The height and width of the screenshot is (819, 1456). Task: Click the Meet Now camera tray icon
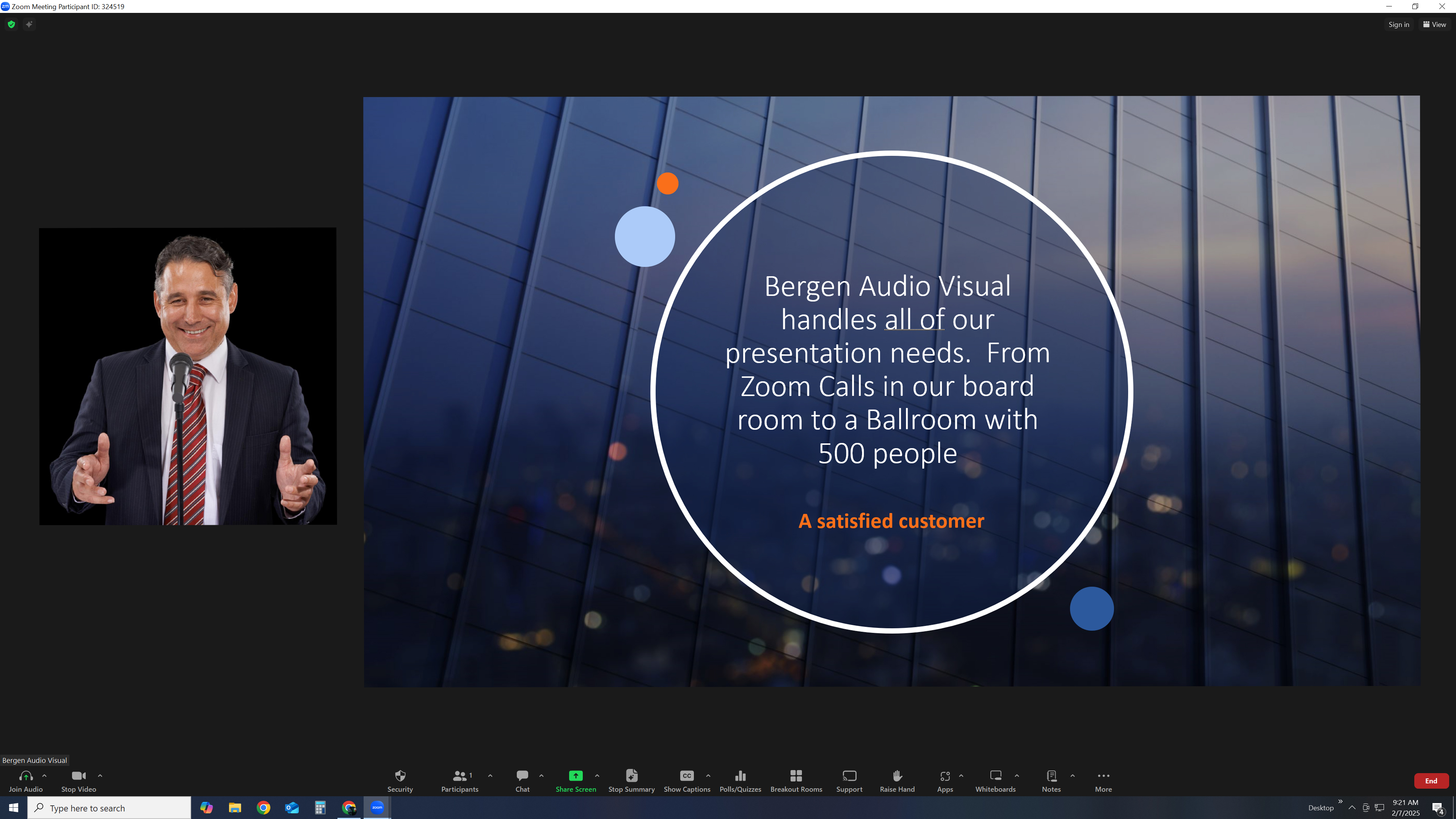1365,808
